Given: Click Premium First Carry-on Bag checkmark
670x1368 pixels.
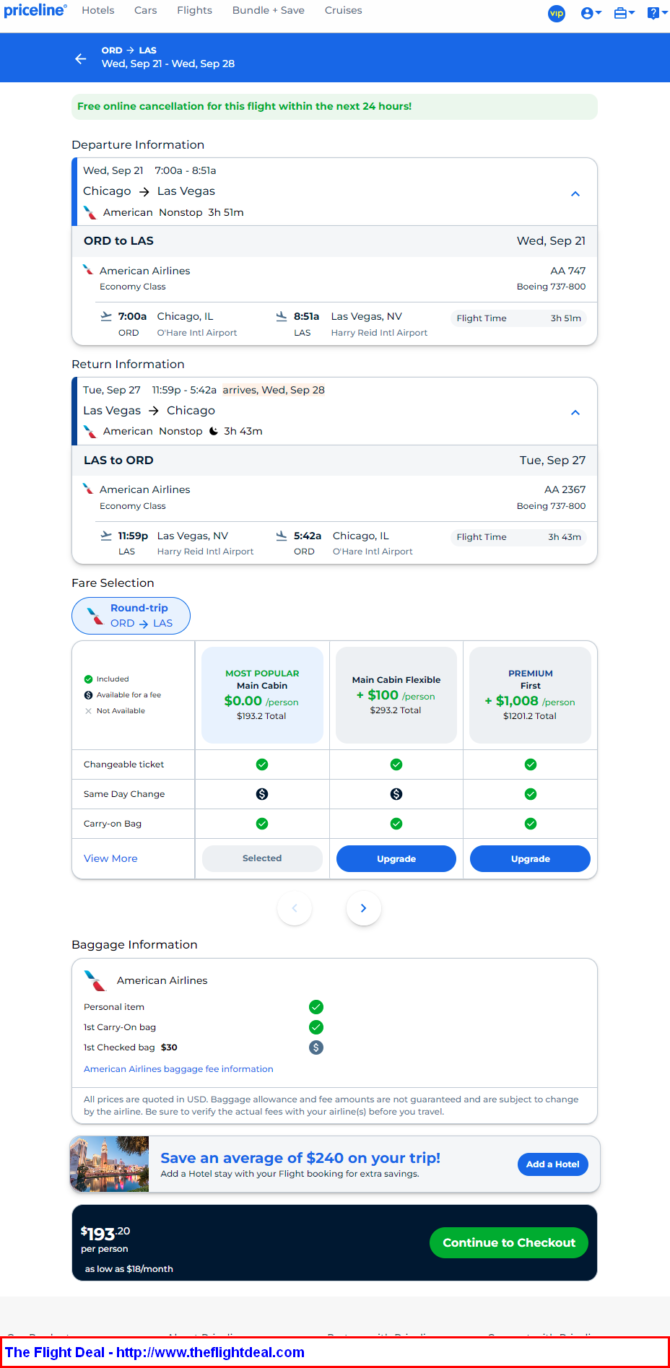Looking at the screenshot, I should click(530, 824).
